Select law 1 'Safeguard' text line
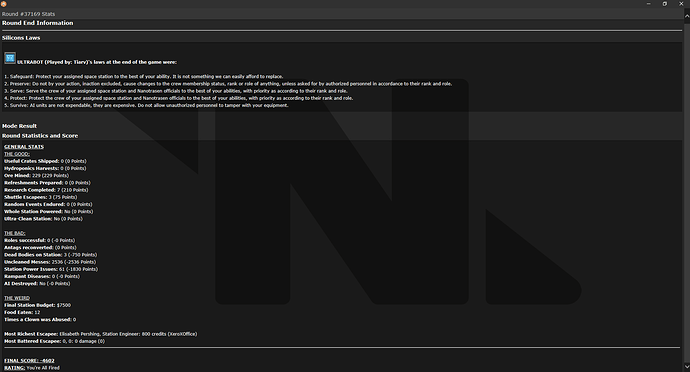 [144, 77]
